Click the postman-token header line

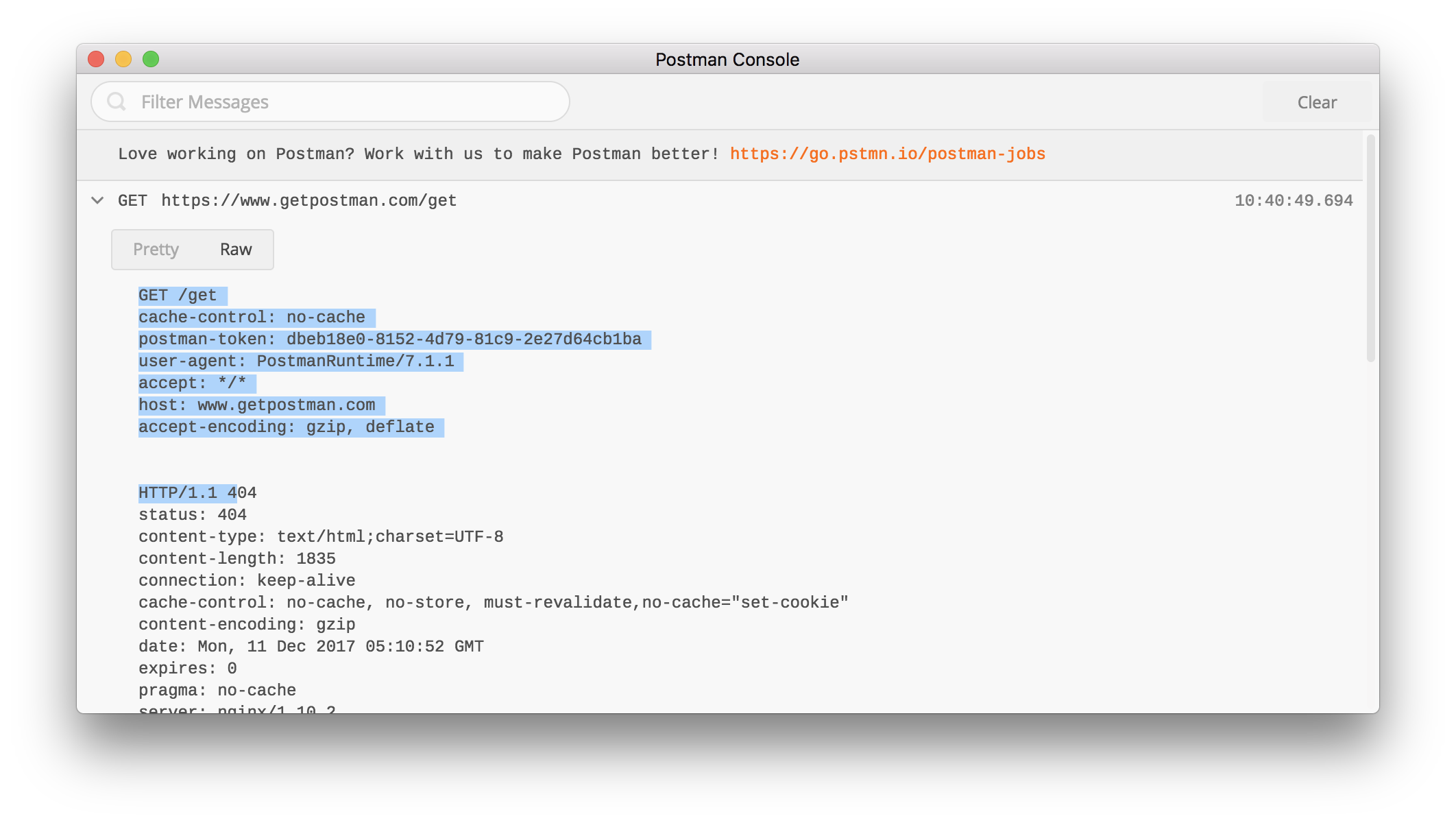point(389,339)
